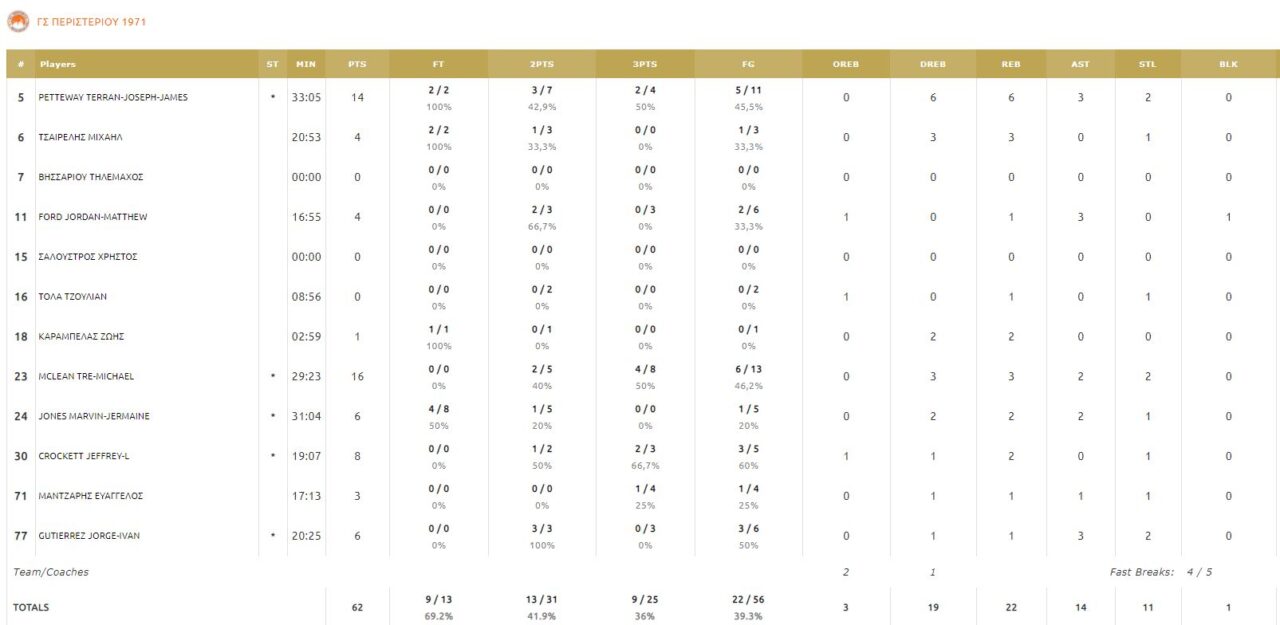Open CROCKETT JEFFREY-L player entry
Screen dimensions: 1280x625
tap(84, 456)
